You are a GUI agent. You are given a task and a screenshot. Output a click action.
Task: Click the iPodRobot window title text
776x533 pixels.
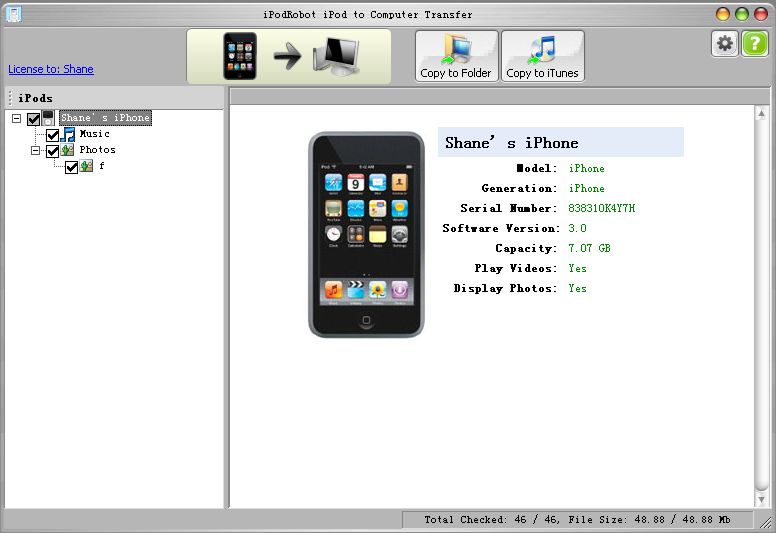(x=367, y=14)
